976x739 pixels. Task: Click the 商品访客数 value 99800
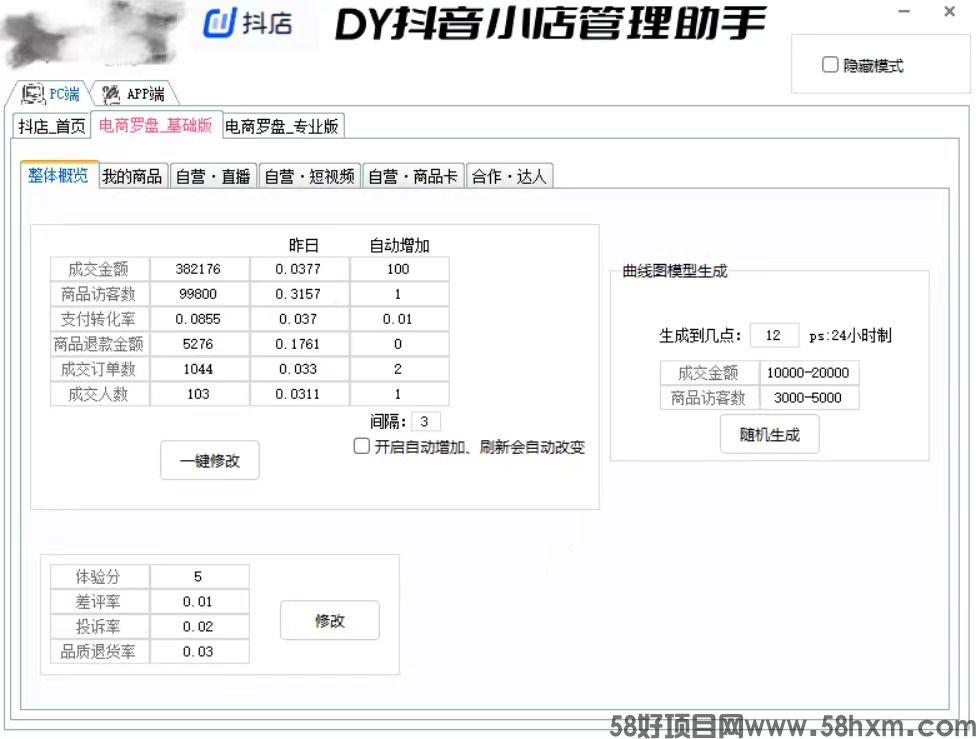point(199,294)
